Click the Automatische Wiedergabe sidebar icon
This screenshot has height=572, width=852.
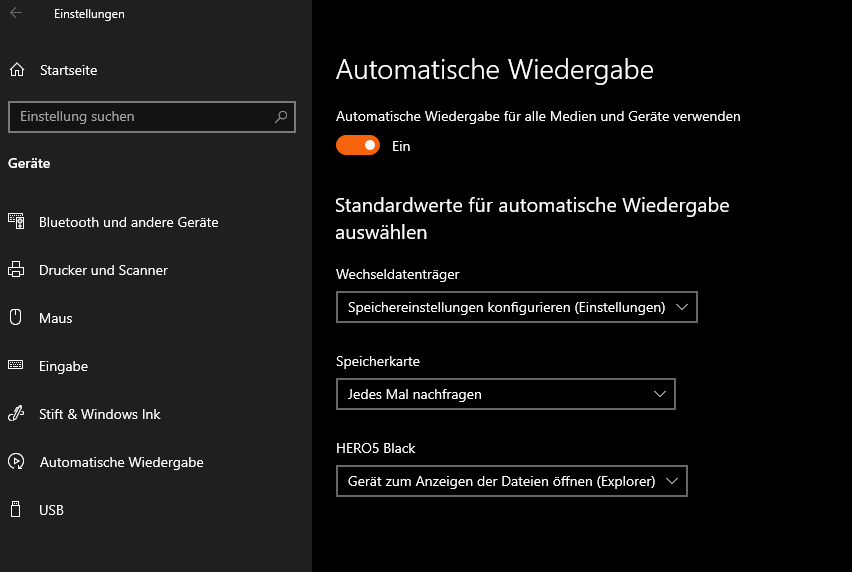pyautogui.click(x=16, y=462)
